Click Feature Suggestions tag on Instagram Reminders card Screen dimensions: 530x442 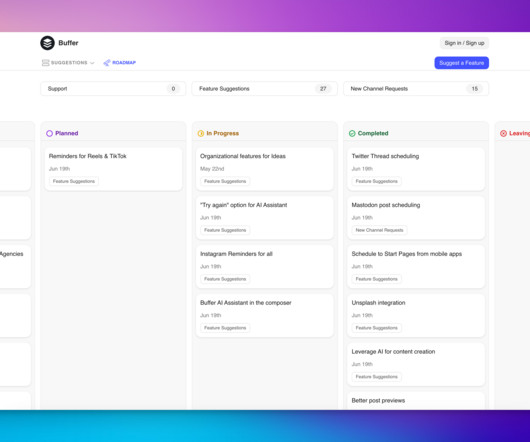225,279
